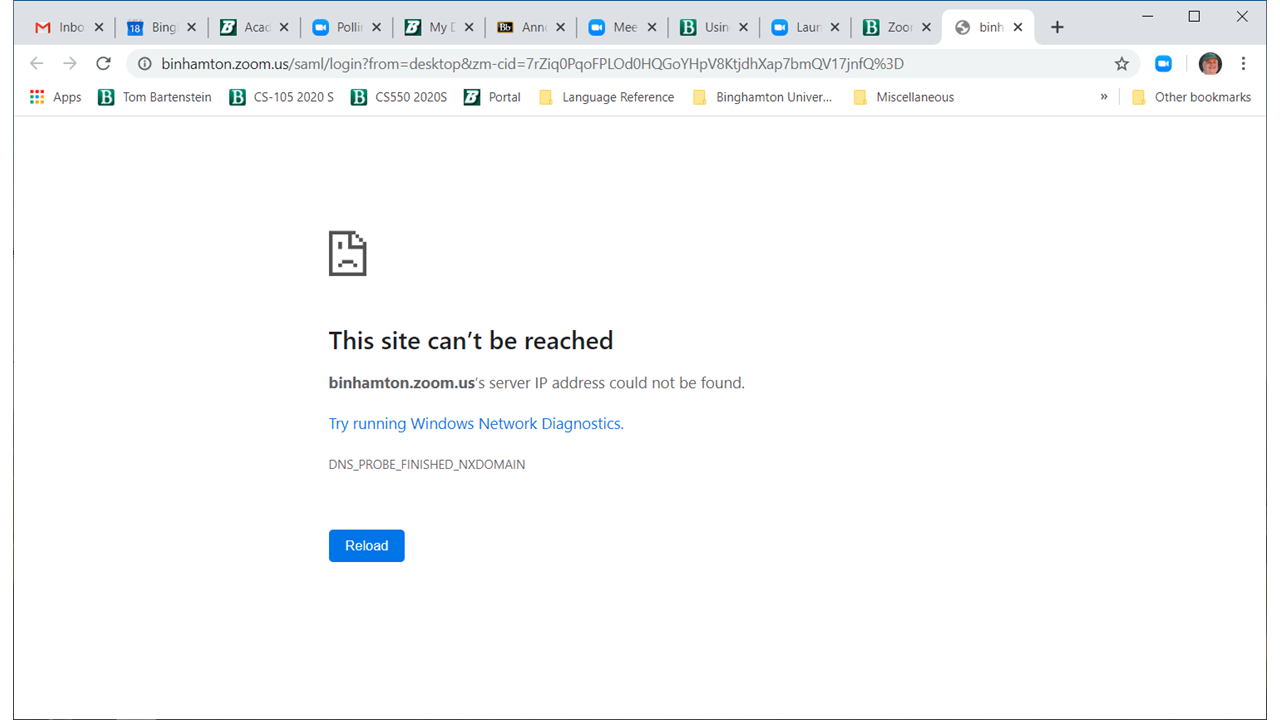Click the address bar URL field
This screenshot has width=1280, height=720.
pos(600,64)
